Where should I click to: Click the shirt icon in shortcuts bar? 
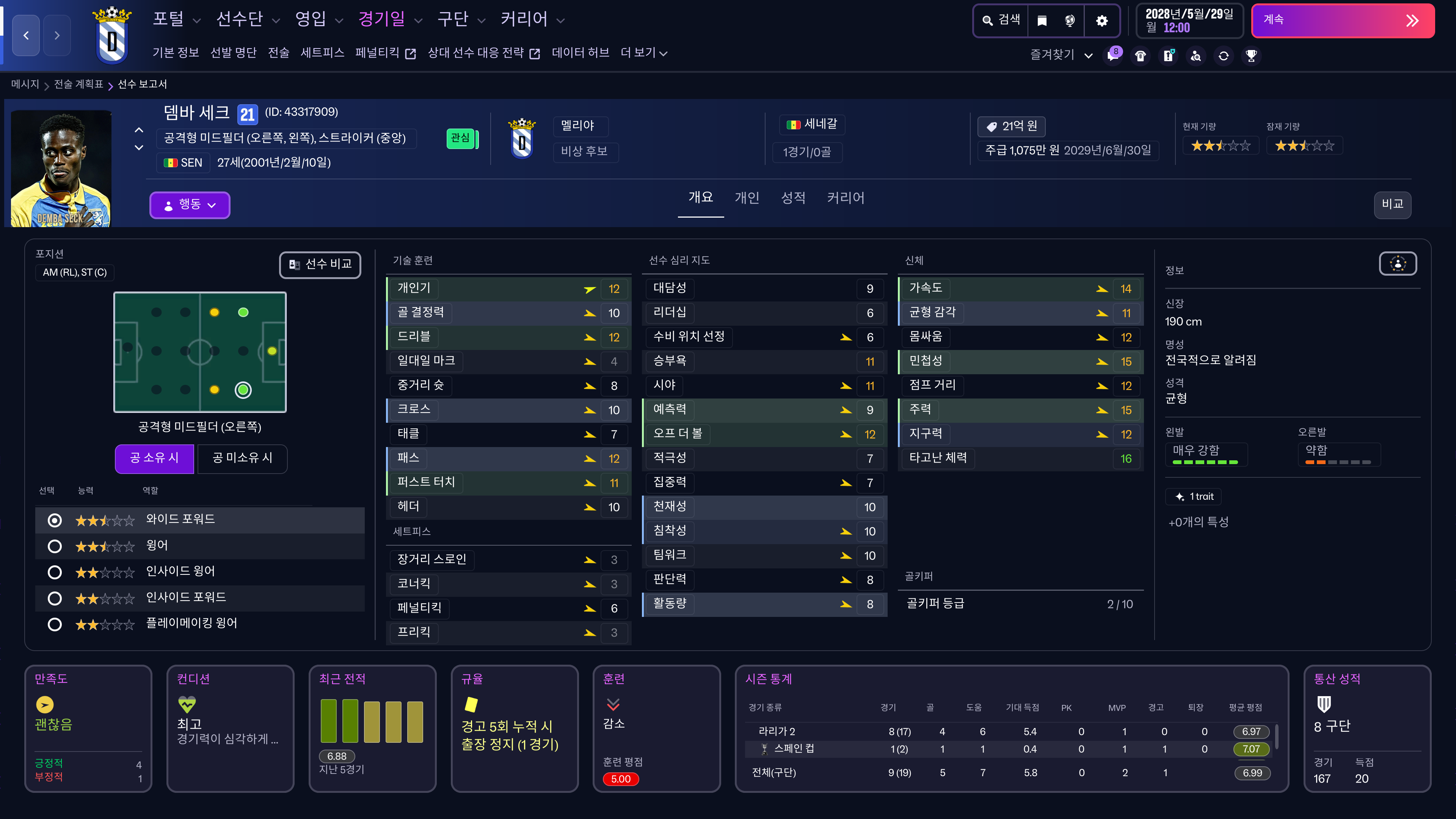point(1141,55)
